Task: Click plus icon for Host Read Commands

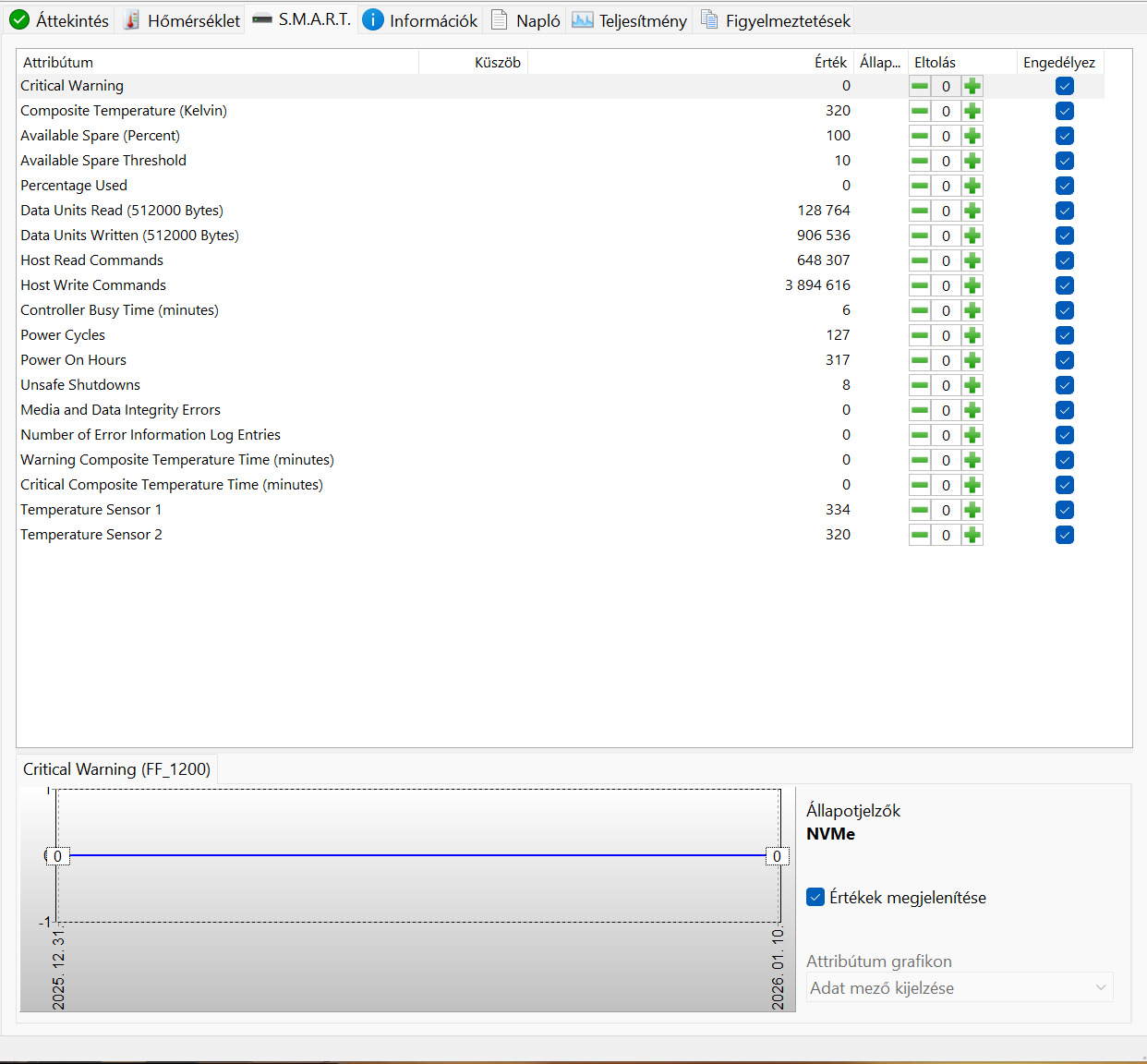Action: (x=972, y=260)
